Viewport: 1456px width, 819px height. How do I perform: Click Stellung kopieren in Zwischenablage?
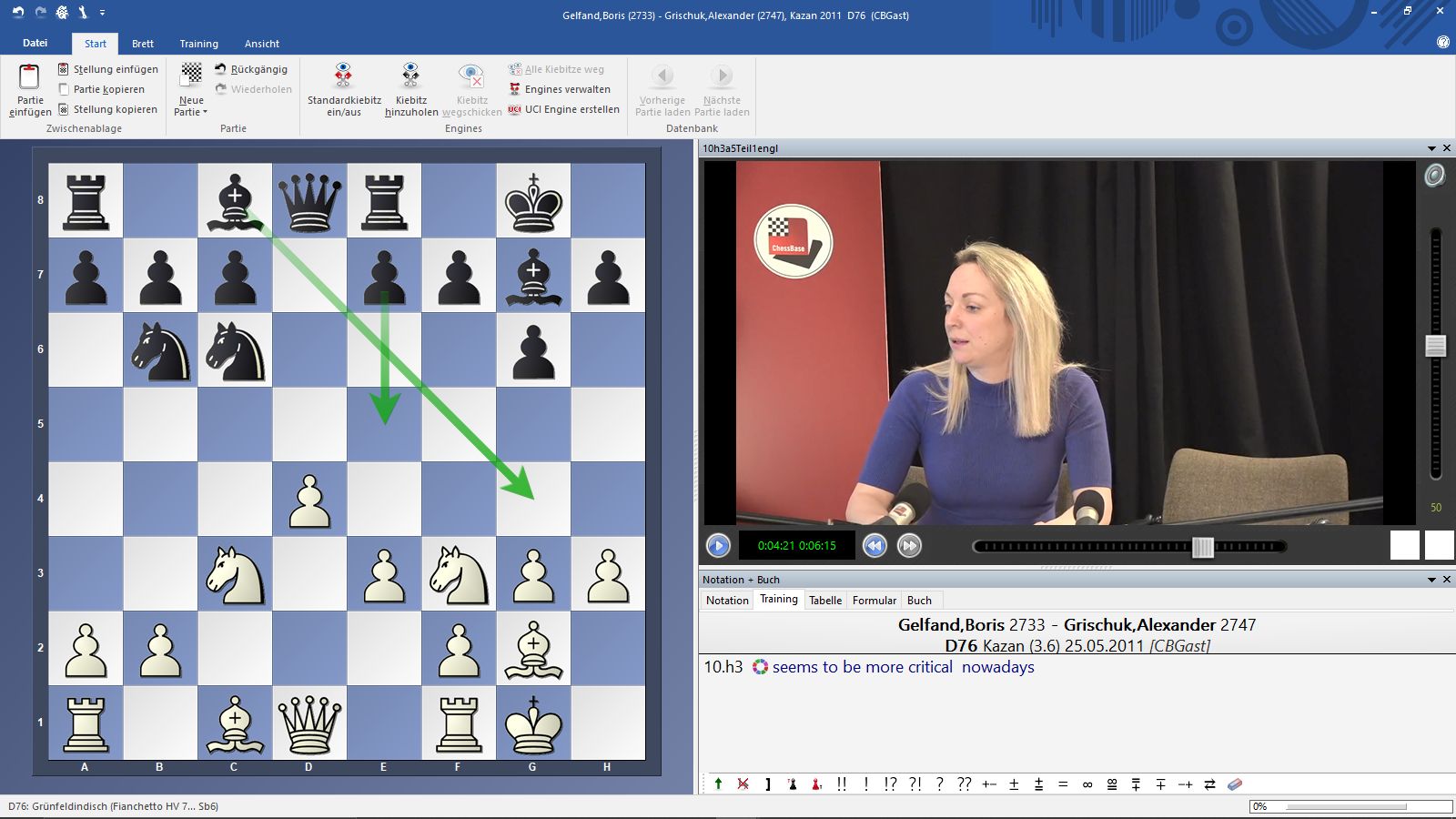pos(115,109)
